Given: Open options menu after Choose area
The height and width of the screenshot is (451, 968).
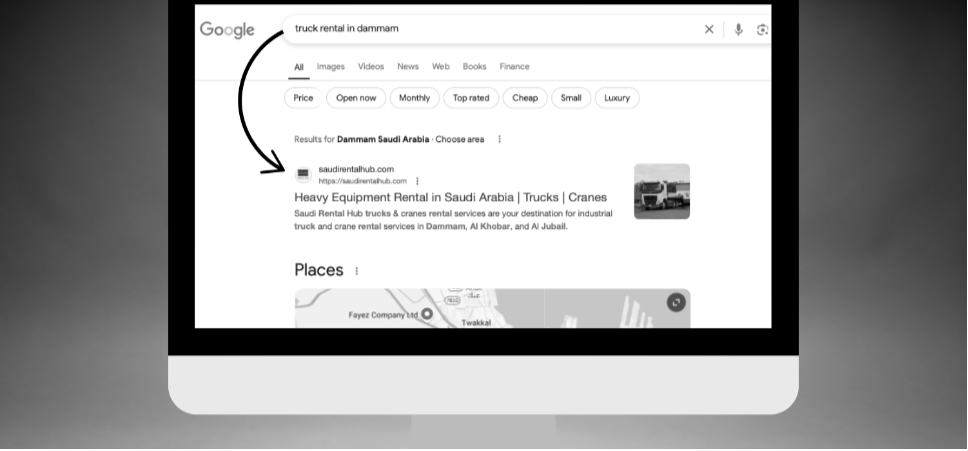Looking at the screenshot, I should click(499, 139).
